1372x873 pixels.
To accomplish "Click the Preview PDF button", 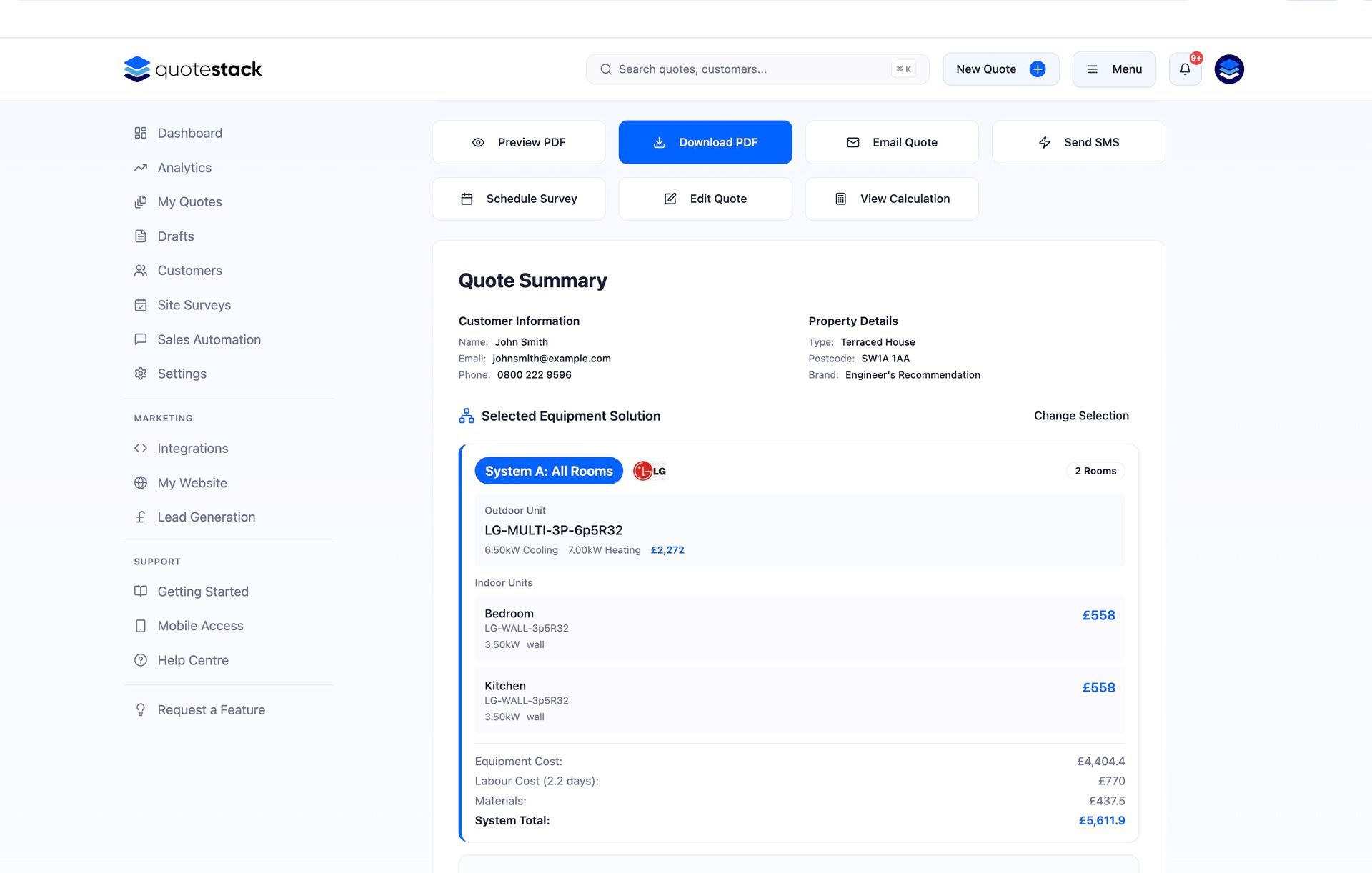I will coord(518,142).
